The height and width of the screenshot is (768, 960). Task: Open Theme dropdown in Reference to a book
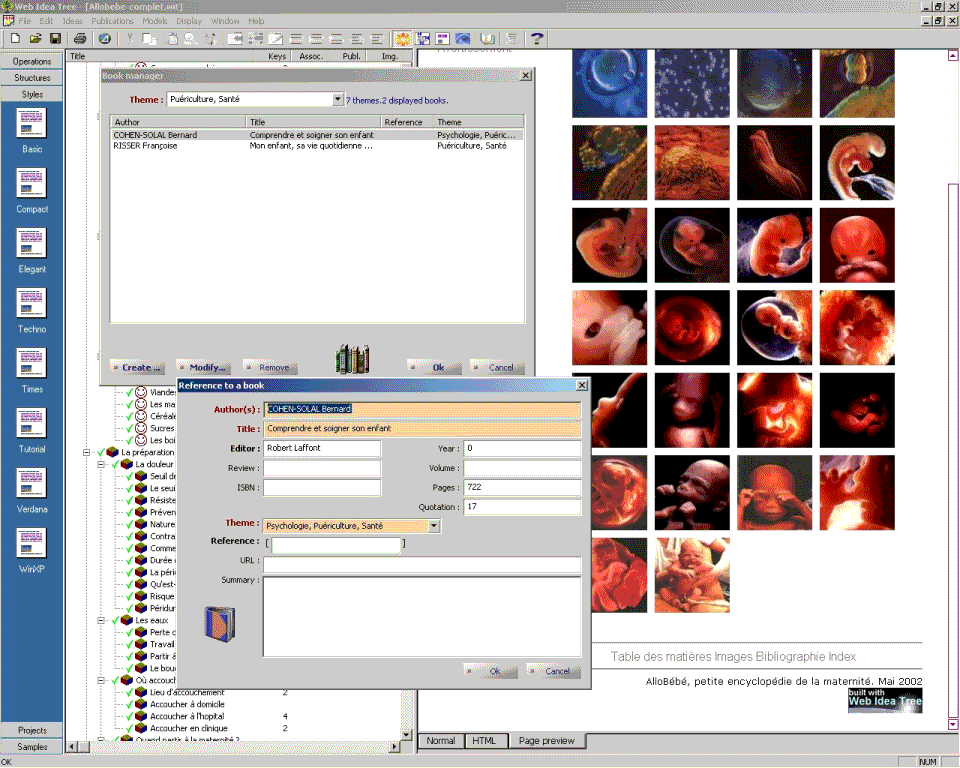(434, 525)
